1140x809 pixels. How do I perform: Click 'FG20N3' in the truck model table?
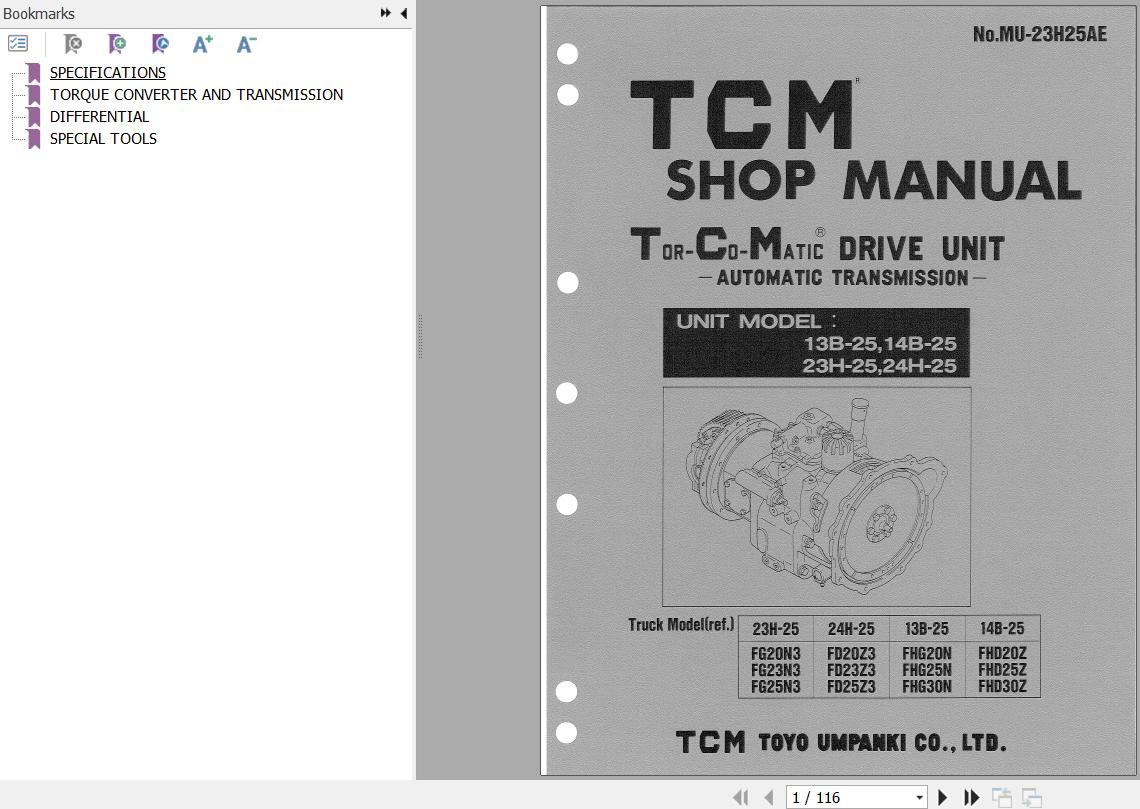pos(776,653)
